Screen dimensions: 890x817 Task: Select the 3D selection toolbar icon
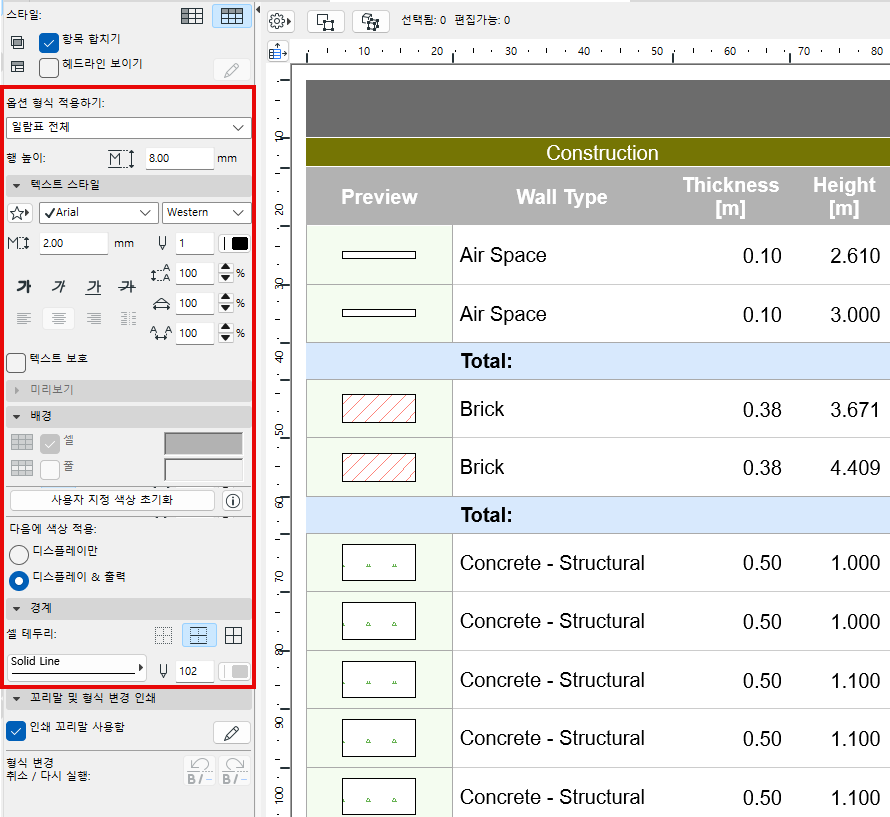pos(370,21)
